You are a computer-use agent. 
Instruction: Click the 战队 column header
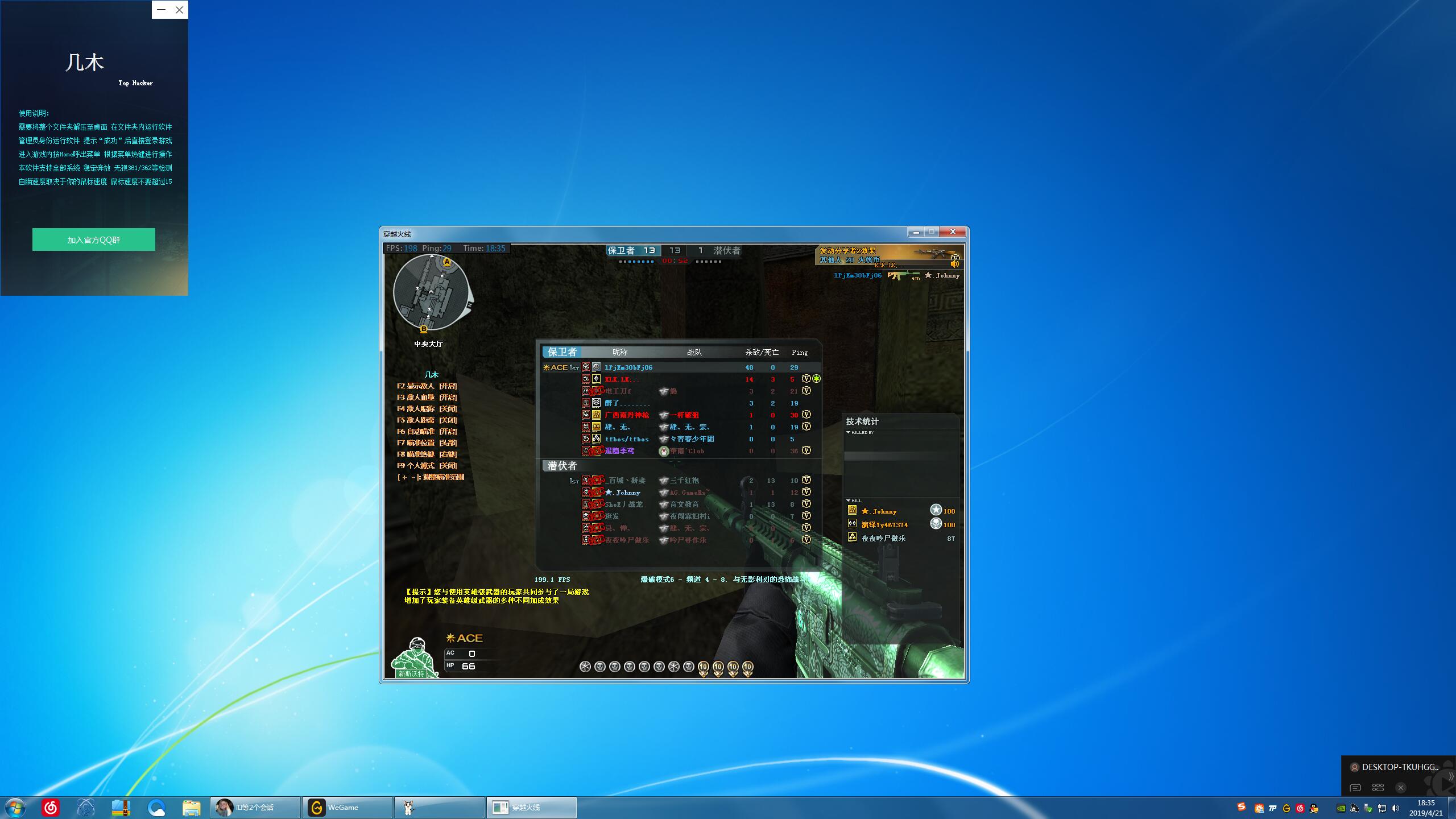click(694, 353)
